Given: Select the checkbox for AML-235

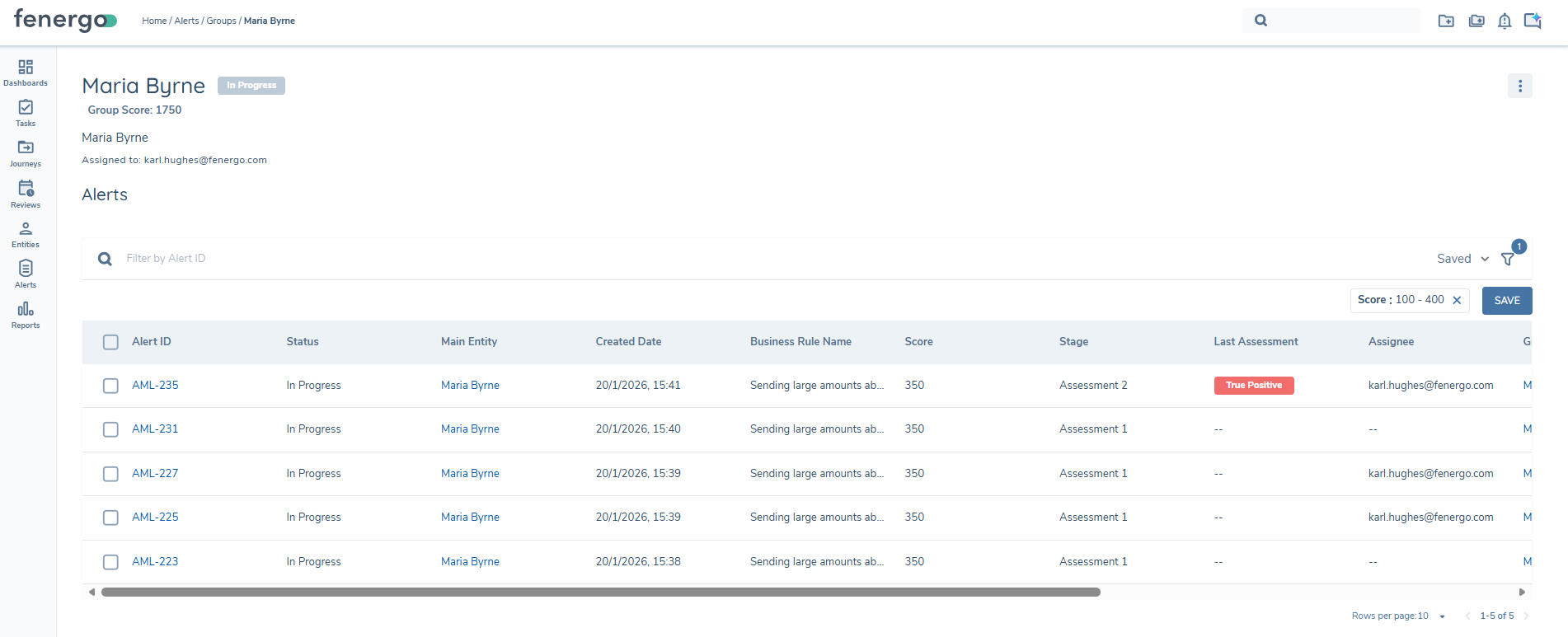Looking at the screenshot, I should [x=110, y=386].
